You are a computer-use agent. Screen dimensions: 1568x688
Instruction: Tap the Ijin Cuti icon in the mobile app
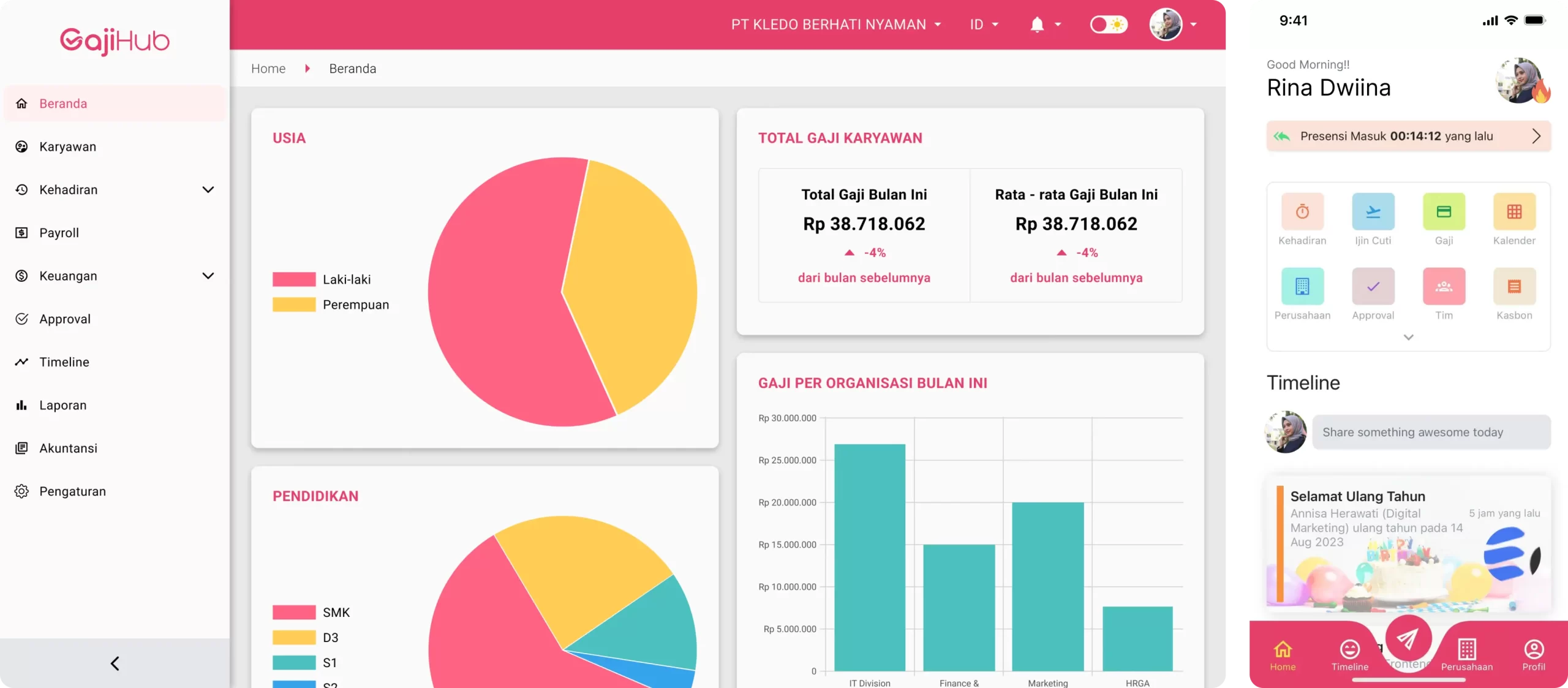pos(1373,213)
